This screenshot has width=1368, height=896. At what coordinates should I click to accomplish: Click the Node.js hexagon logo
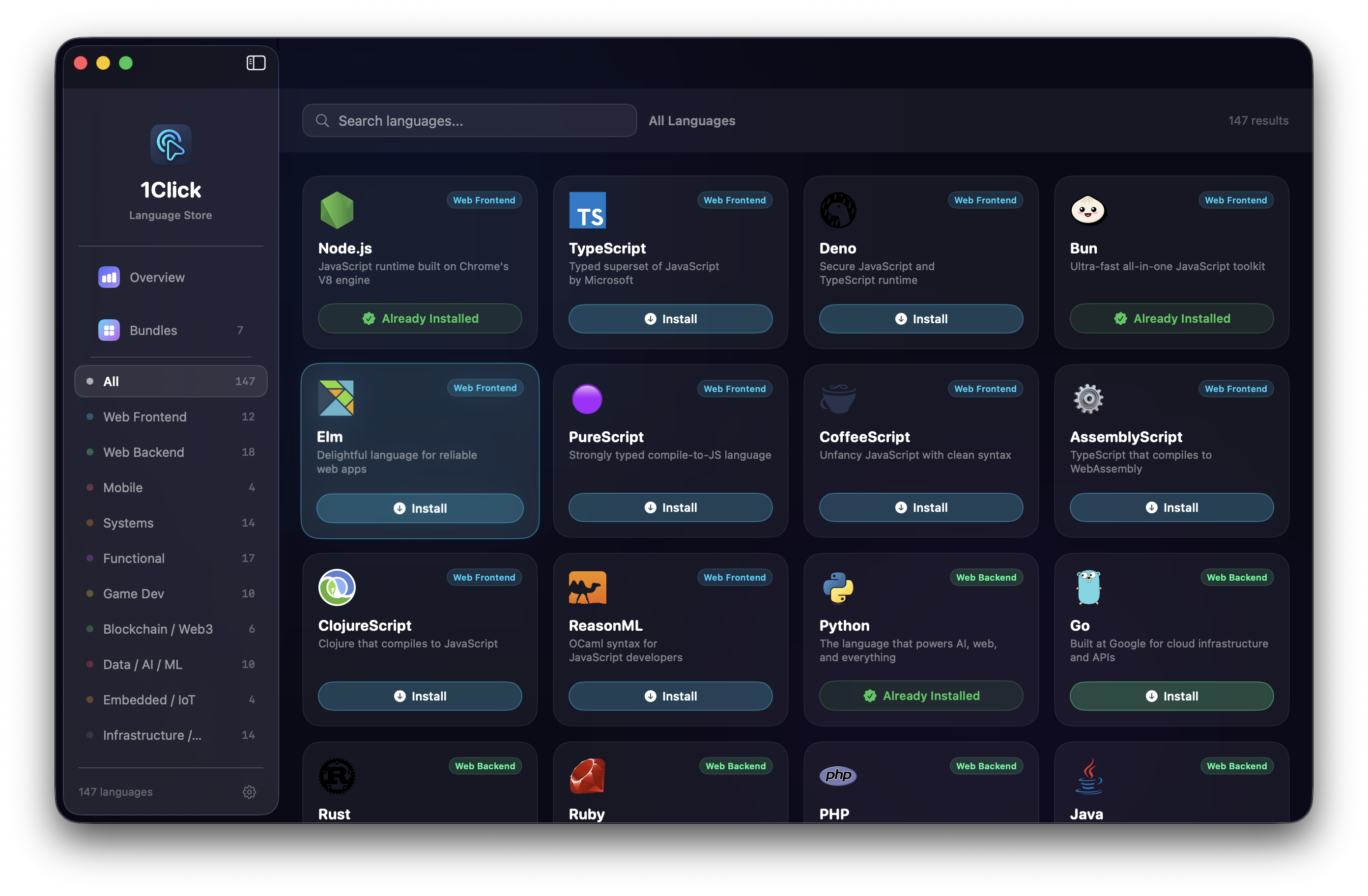(337, 210)
